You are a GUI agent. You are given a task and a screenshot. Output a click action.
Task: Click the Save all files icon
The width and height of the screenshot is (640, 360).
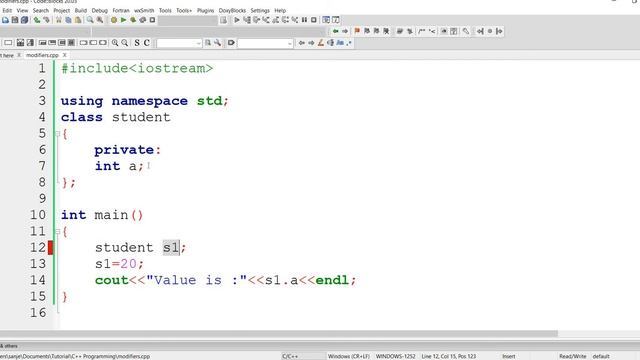click(24, 20)
